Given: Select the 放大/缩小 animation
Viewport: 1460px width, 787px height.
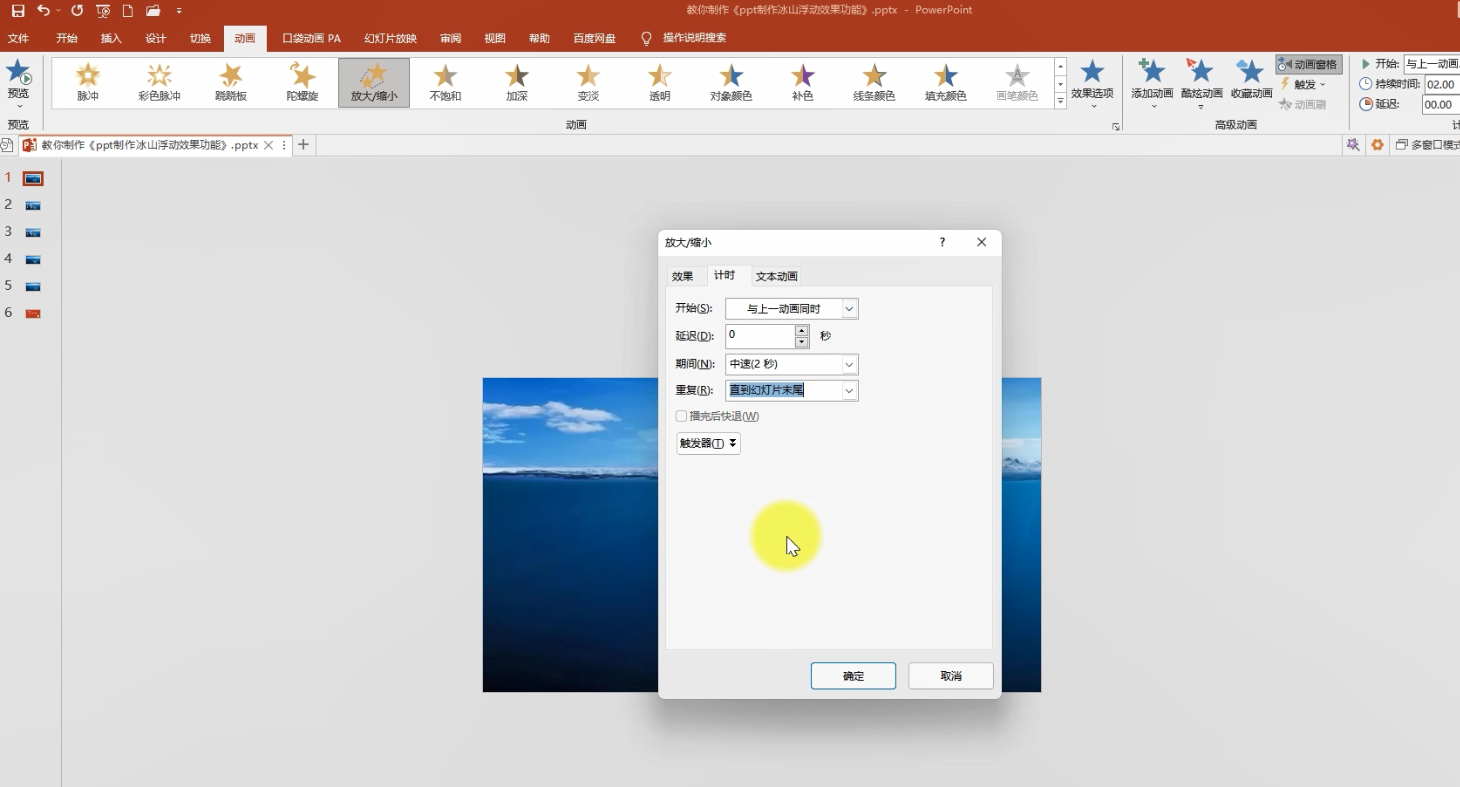Looking at the screenshot, I should pyautogui.click(x=374, y=83).
